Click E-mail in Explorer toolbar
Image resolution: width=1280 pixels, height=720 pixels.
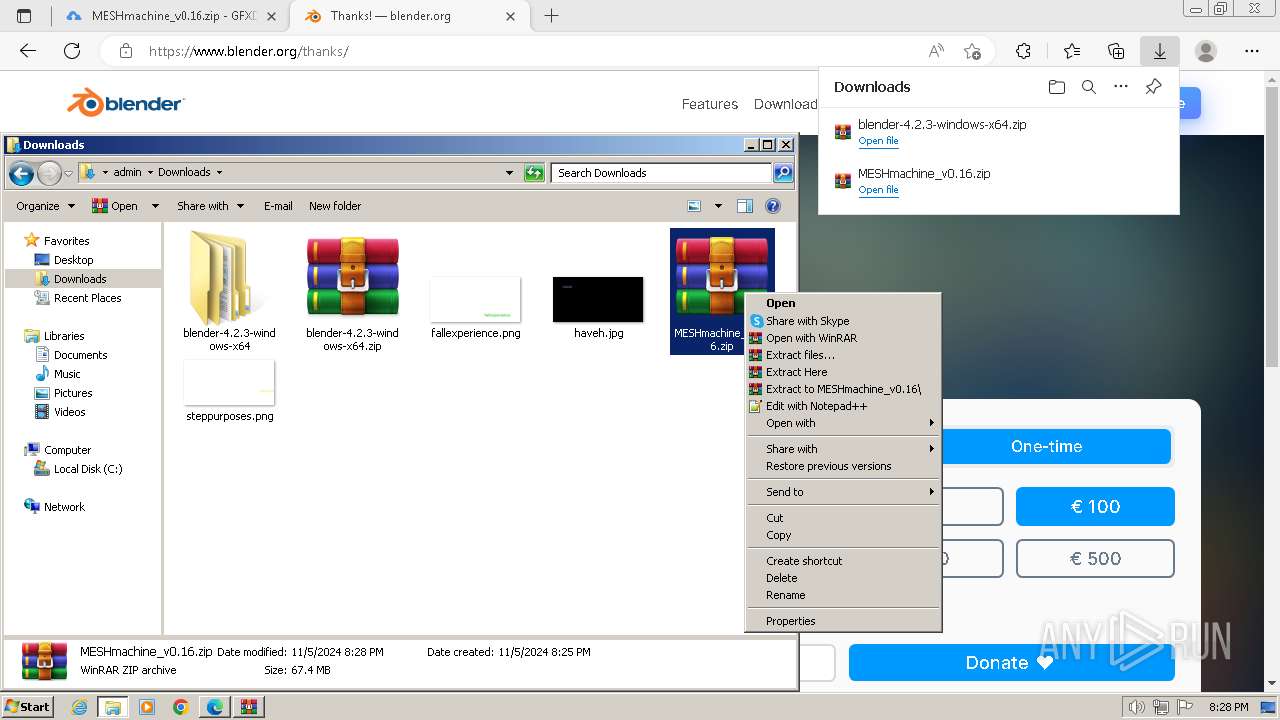278,206
